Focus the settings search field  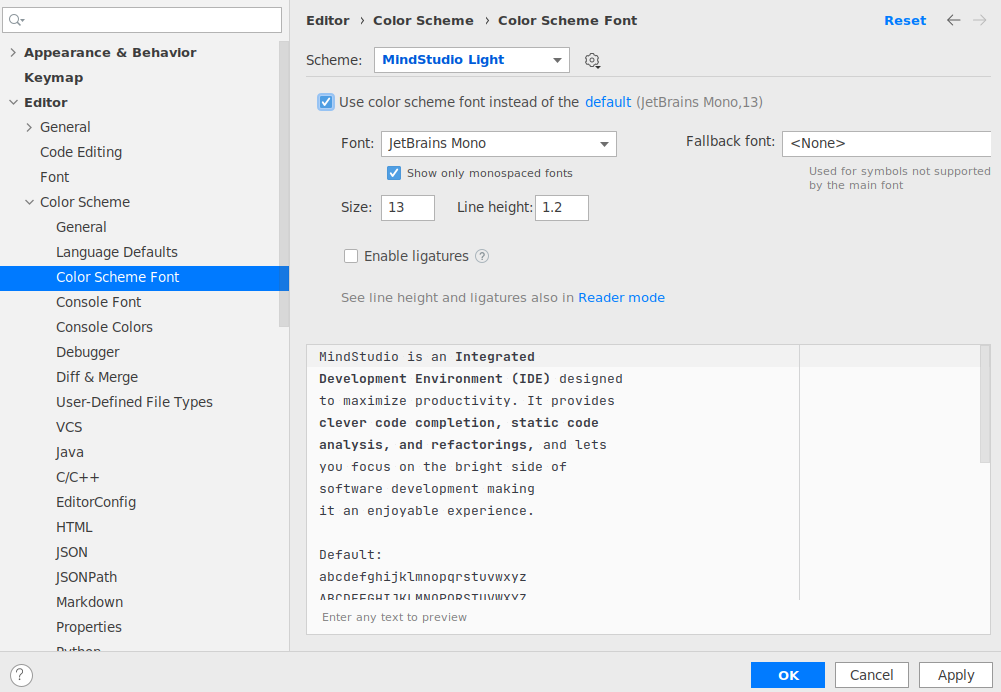[x=142, y=20]
